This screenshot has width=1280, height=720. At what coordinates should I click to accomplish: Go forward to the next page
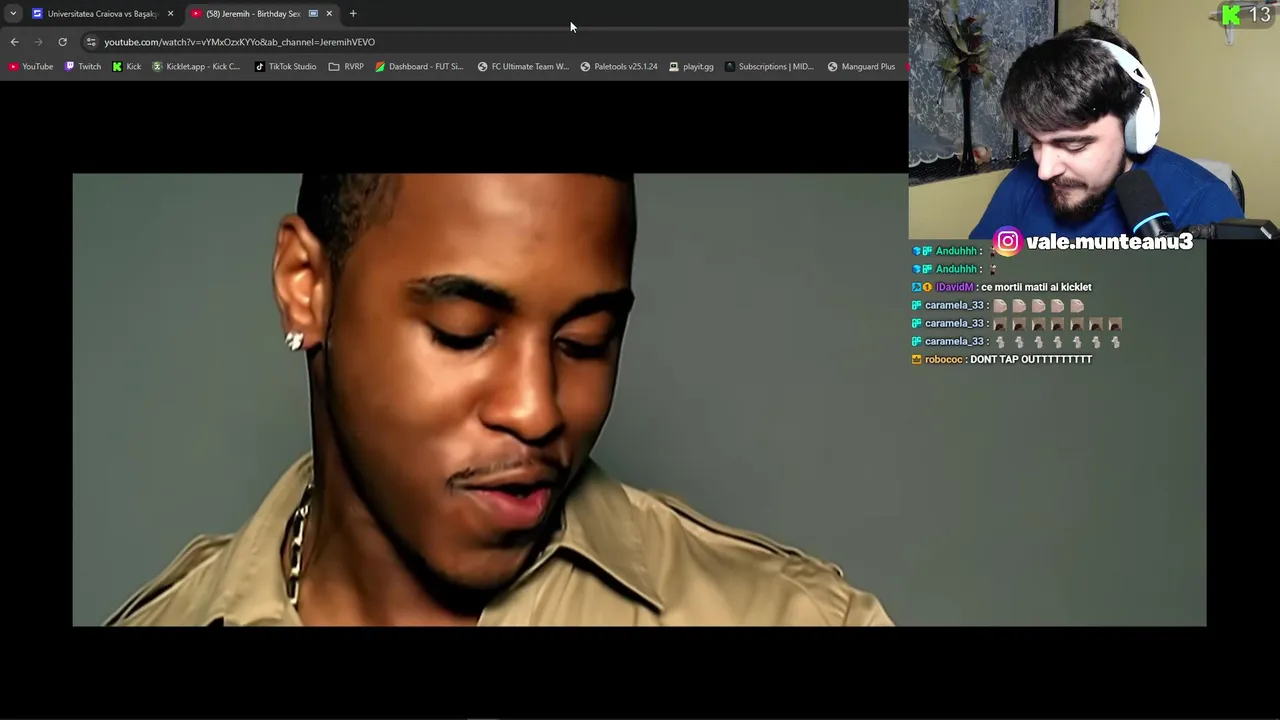pos(38,42)
